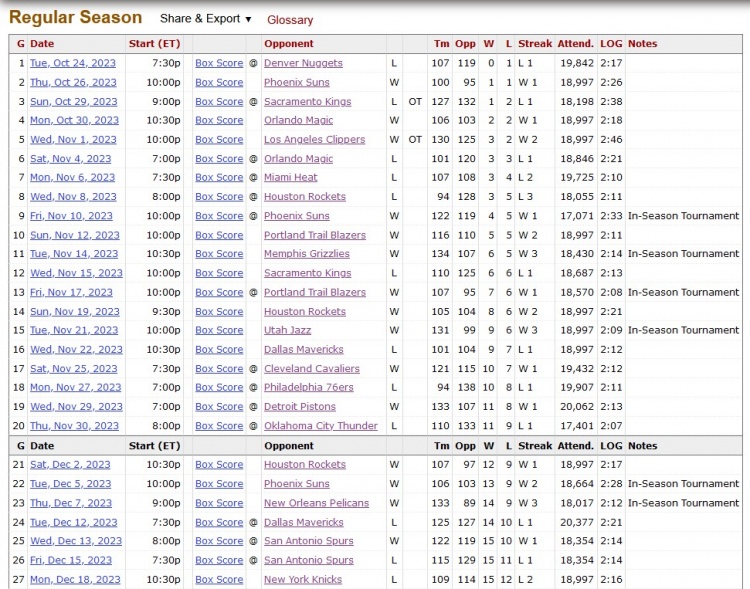View Box Score for Dec 7 Pelicans game

(x=219, y=503)
